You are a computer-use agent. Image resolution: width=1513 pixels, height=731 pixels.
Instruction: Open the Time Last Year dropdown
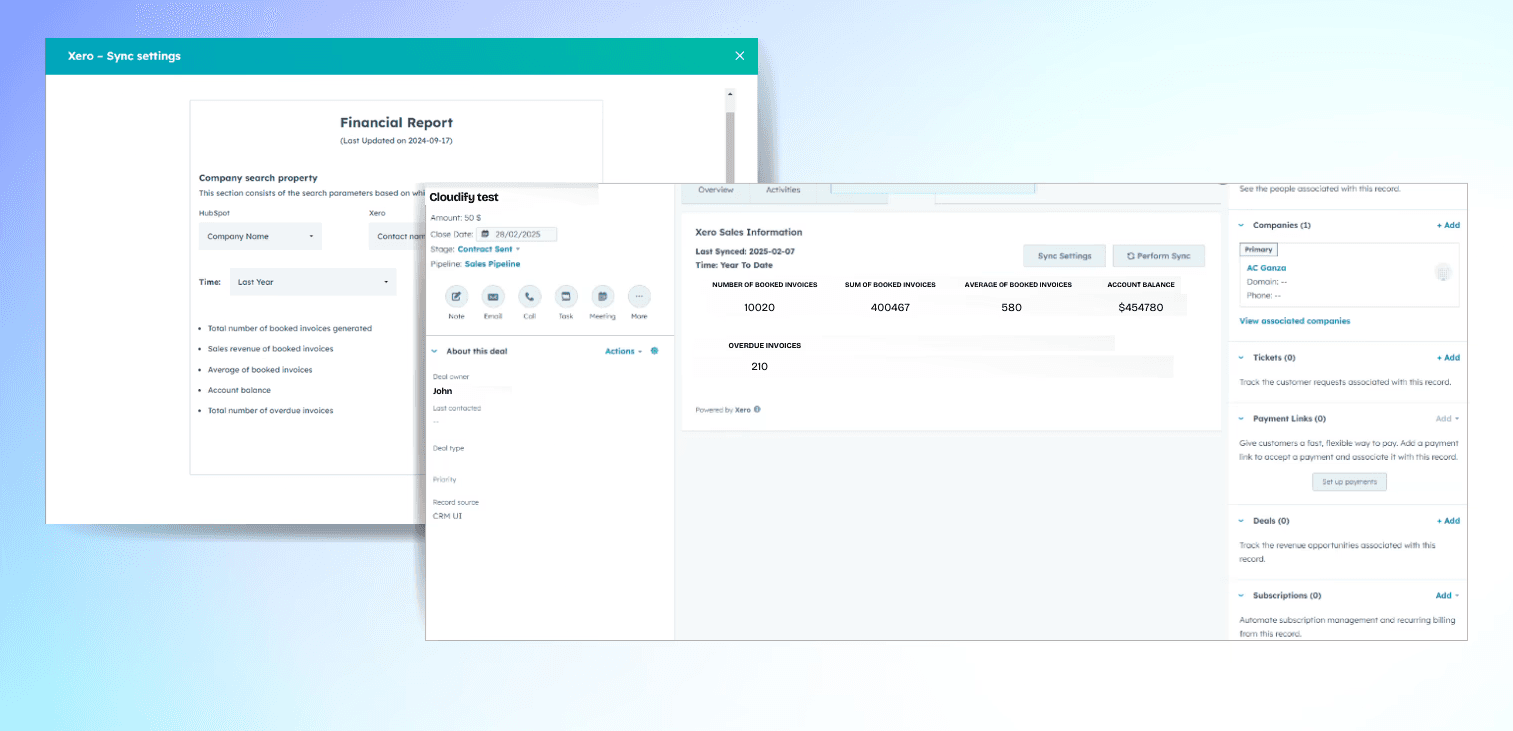313,282
